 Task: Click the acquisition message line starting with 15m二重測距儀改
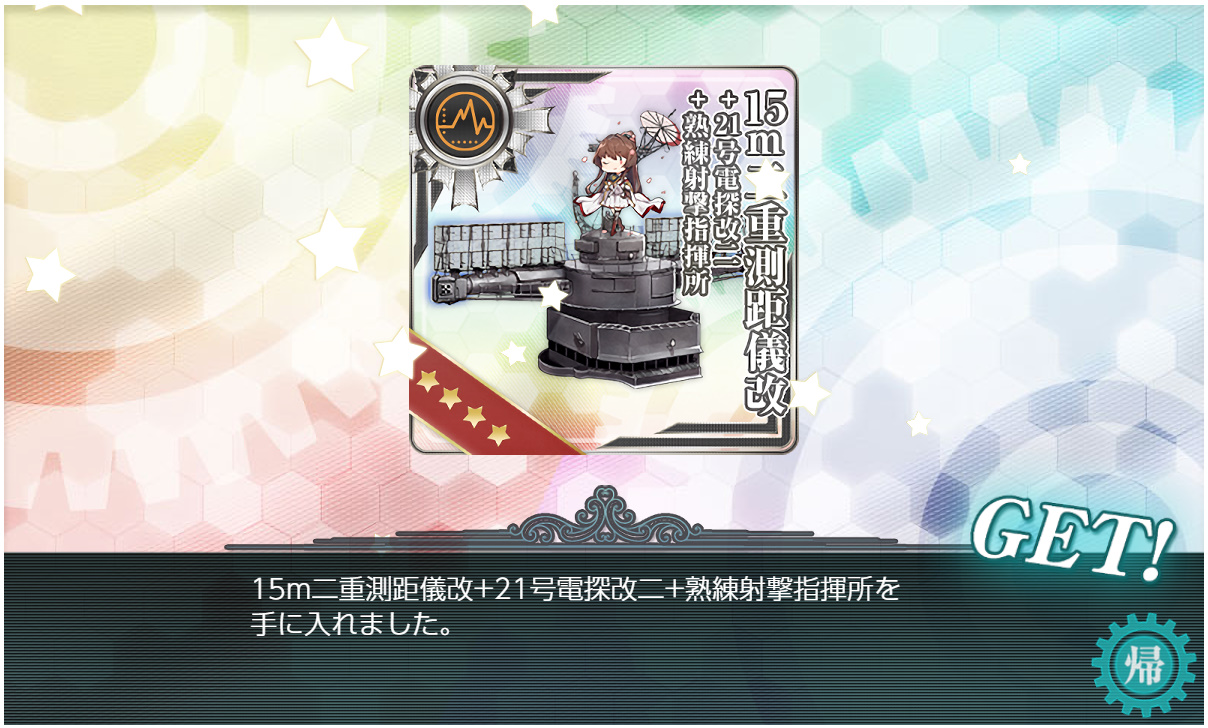point(576,591)
